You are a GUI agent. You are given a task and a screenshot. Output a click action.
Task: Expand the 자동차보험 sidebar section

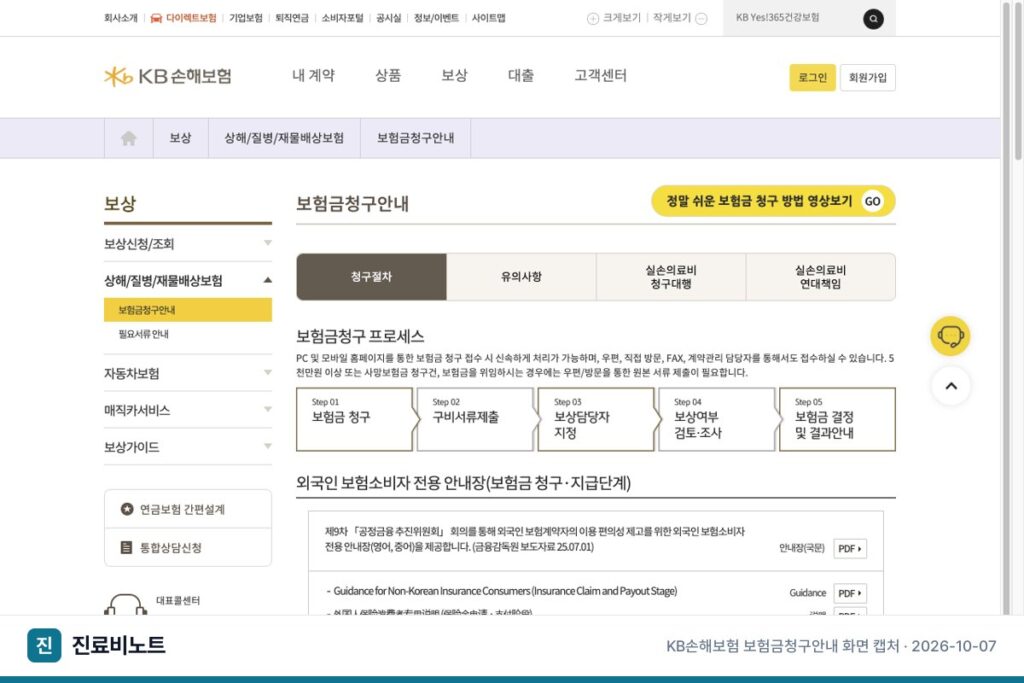[187, 373]
